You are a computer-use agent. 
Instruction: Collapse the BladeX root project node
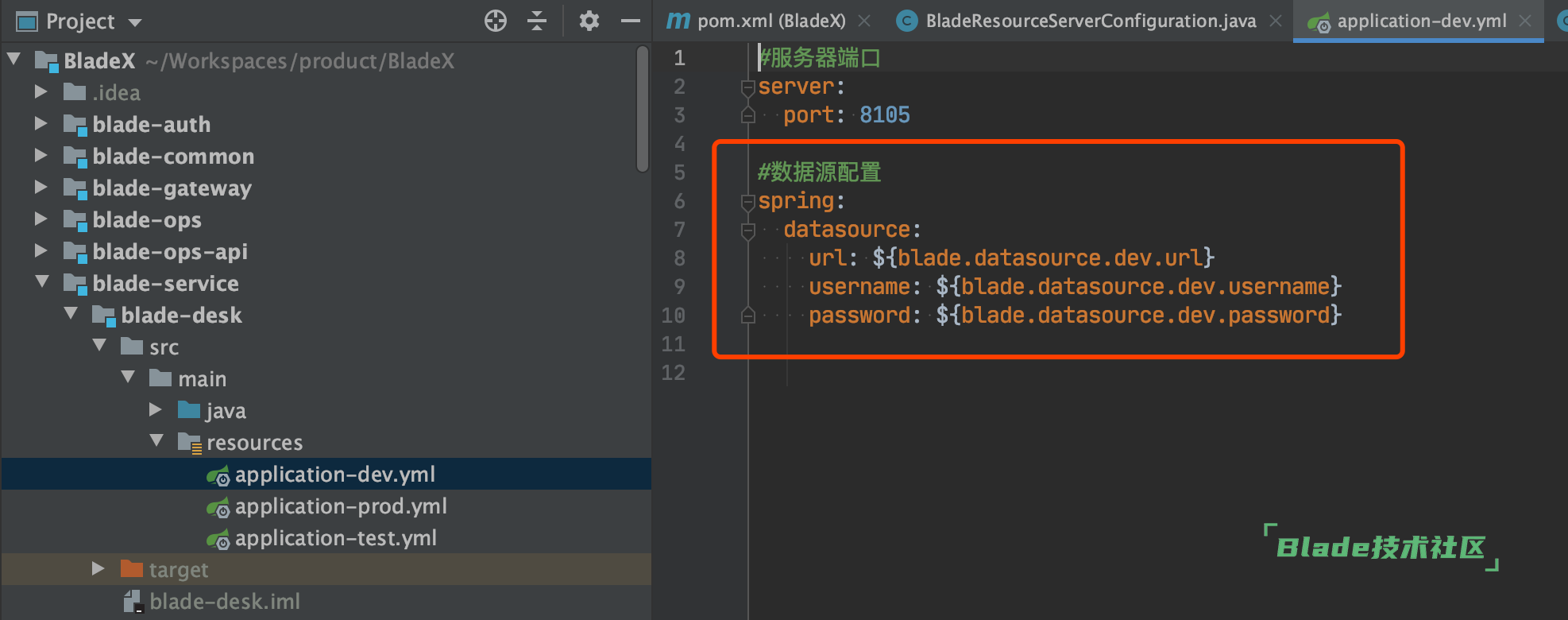click(x=14, y=60)
